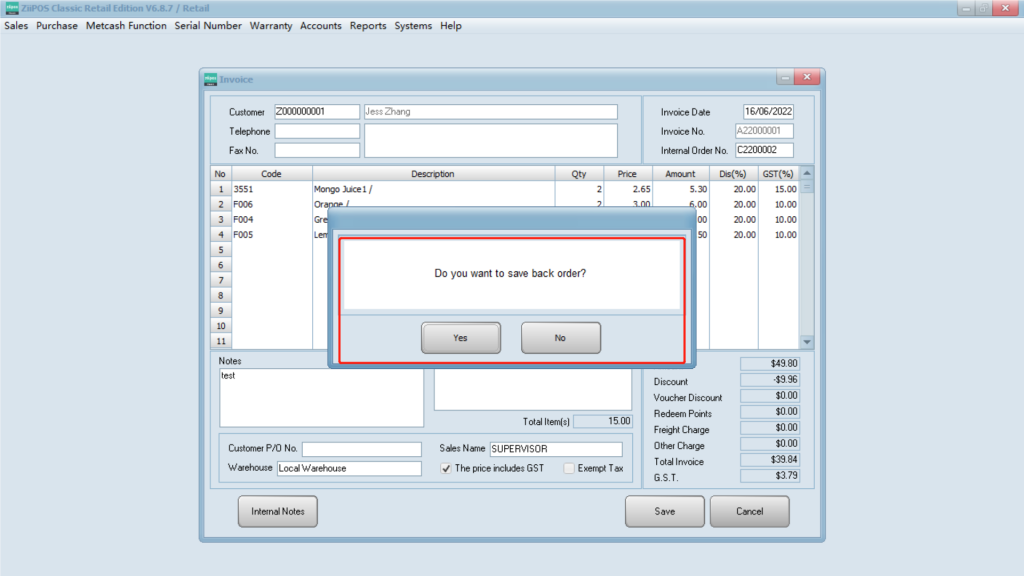Viewport: 1024px width, 576px height.
Task: Click the Telephone input field
Action: [x=317, y=131]
